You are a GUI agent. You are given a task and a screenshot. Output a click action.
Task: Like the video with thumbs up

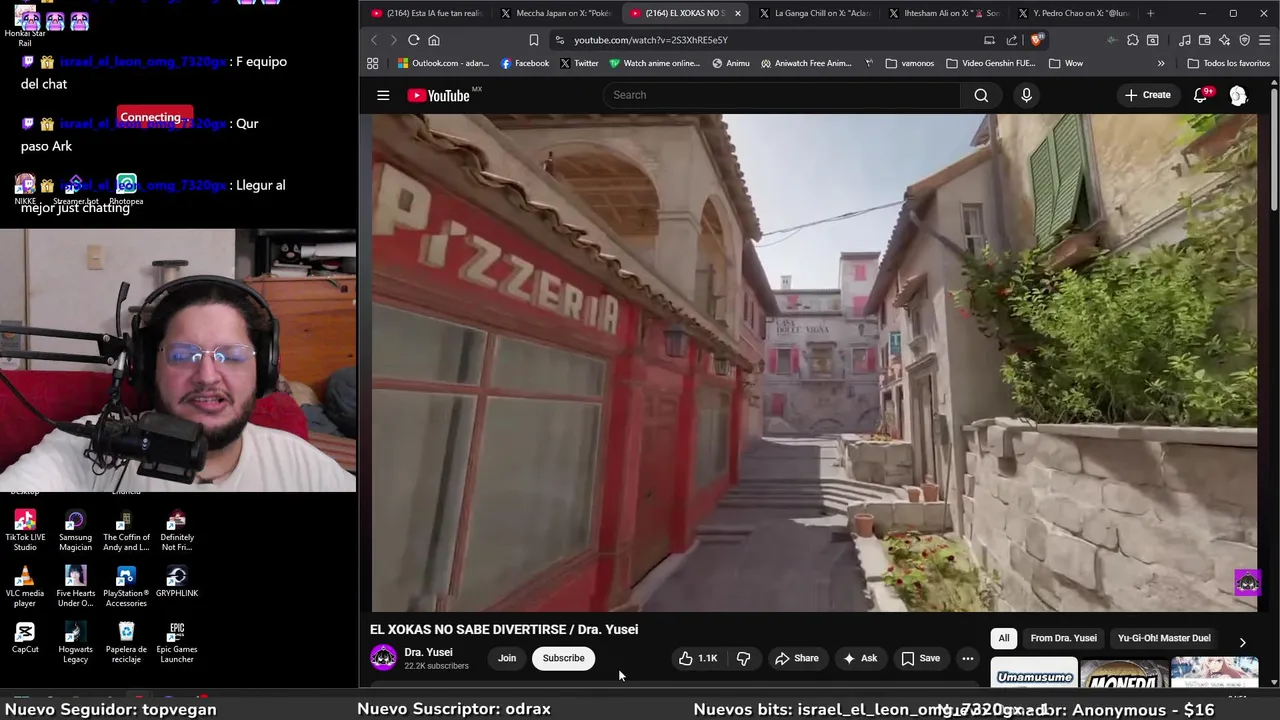[698, 658]
